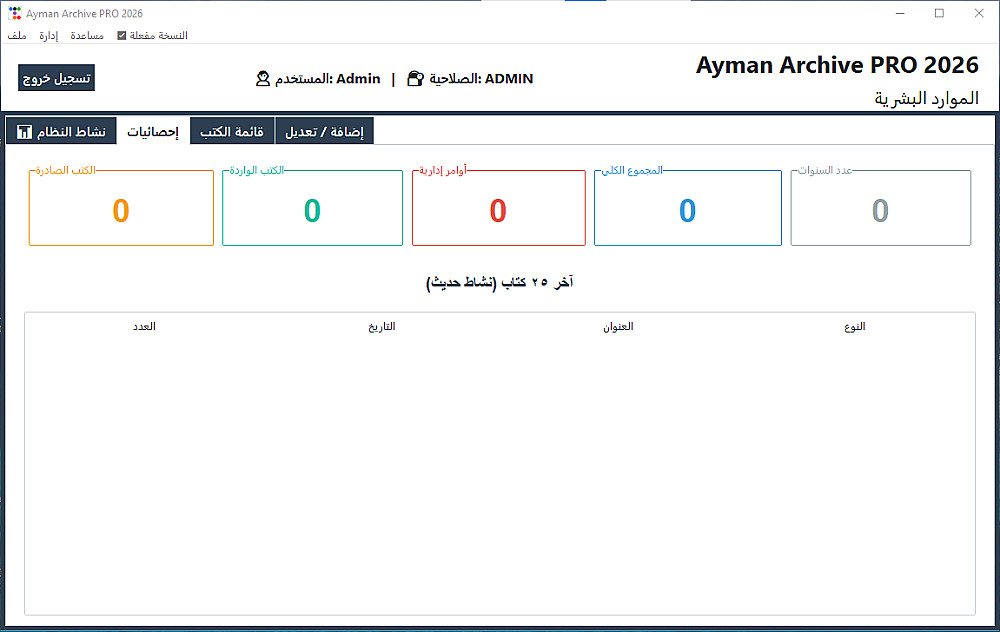
Task: Click the المستخدم: Admin label
Action: (x=328, y=78)
